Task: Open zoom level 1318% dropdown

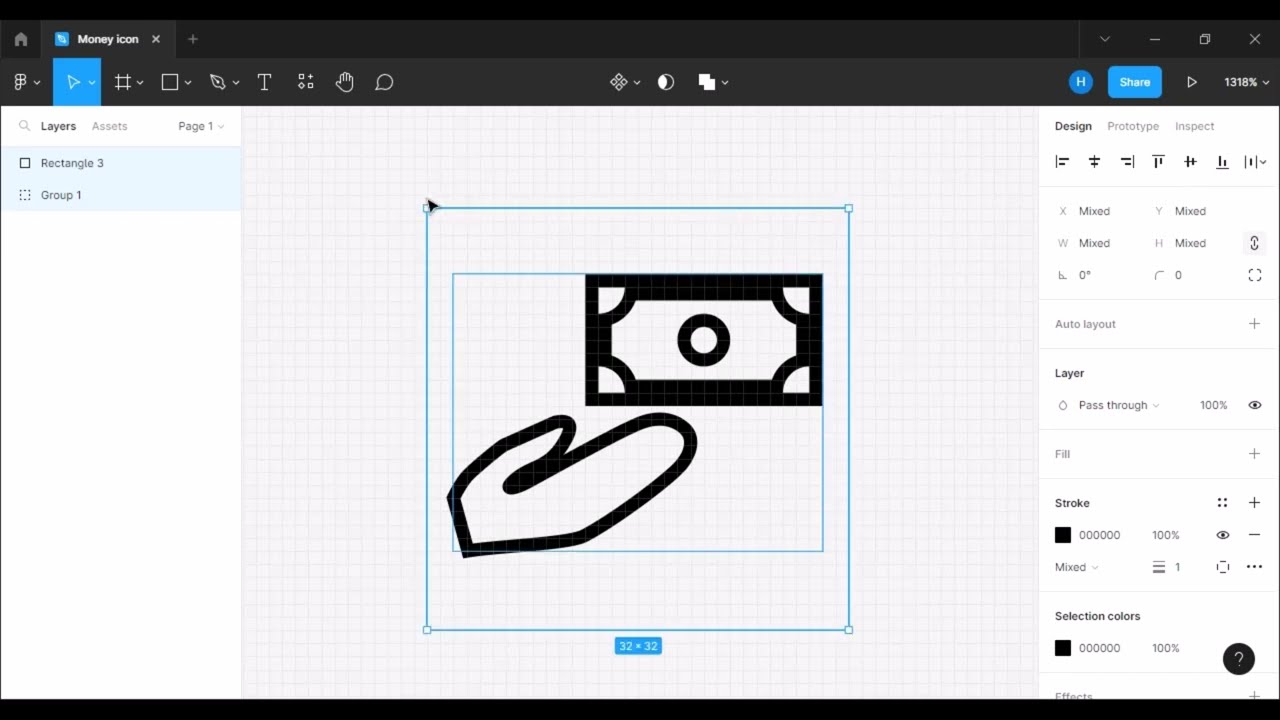Action: (1246, 82)
